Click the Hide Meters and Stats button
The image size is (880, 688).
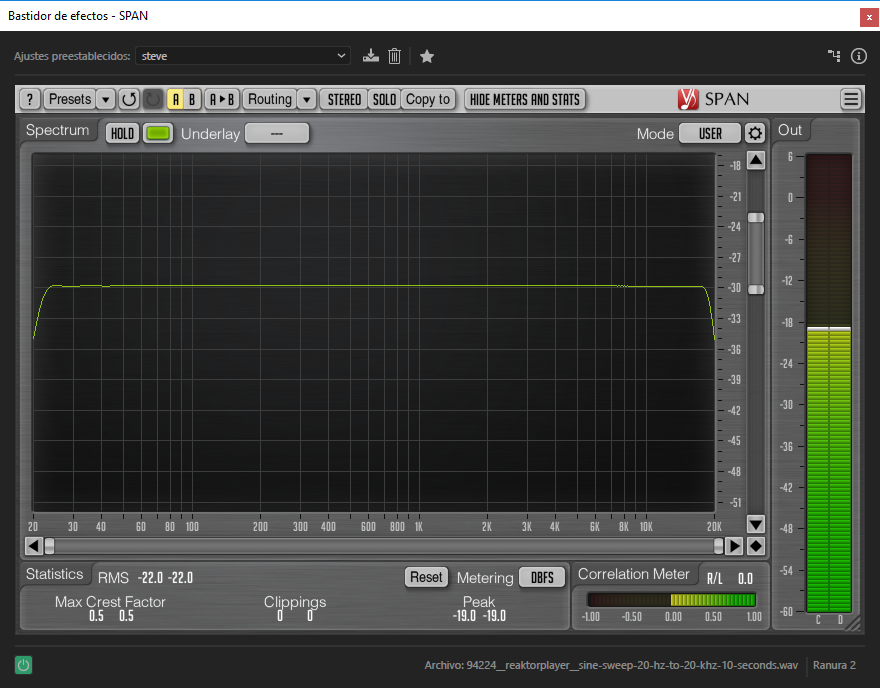coord(525,99)
